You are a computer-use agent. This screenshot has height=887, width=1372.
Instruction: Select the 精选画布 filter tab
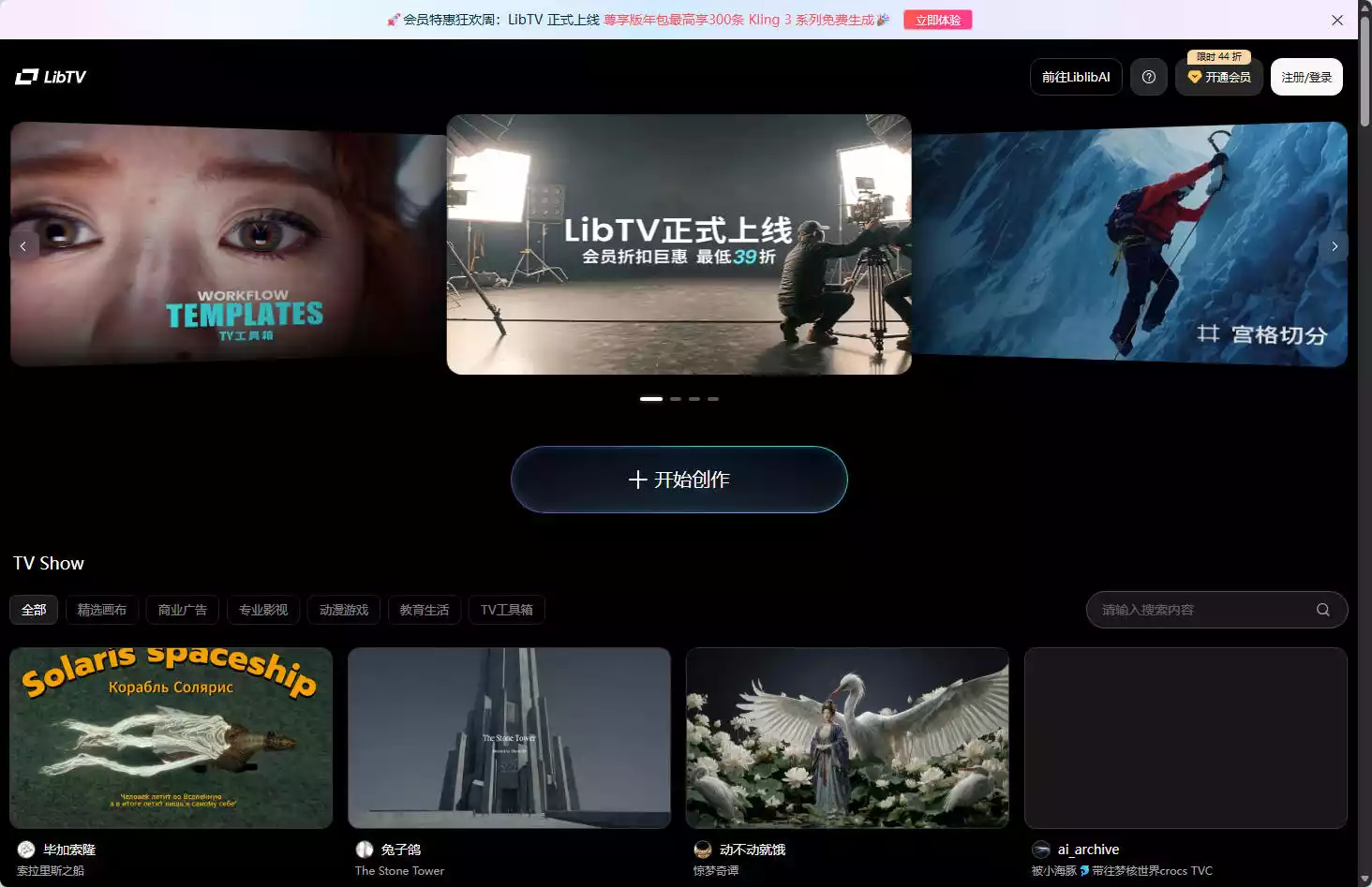[x=101, y=610]
